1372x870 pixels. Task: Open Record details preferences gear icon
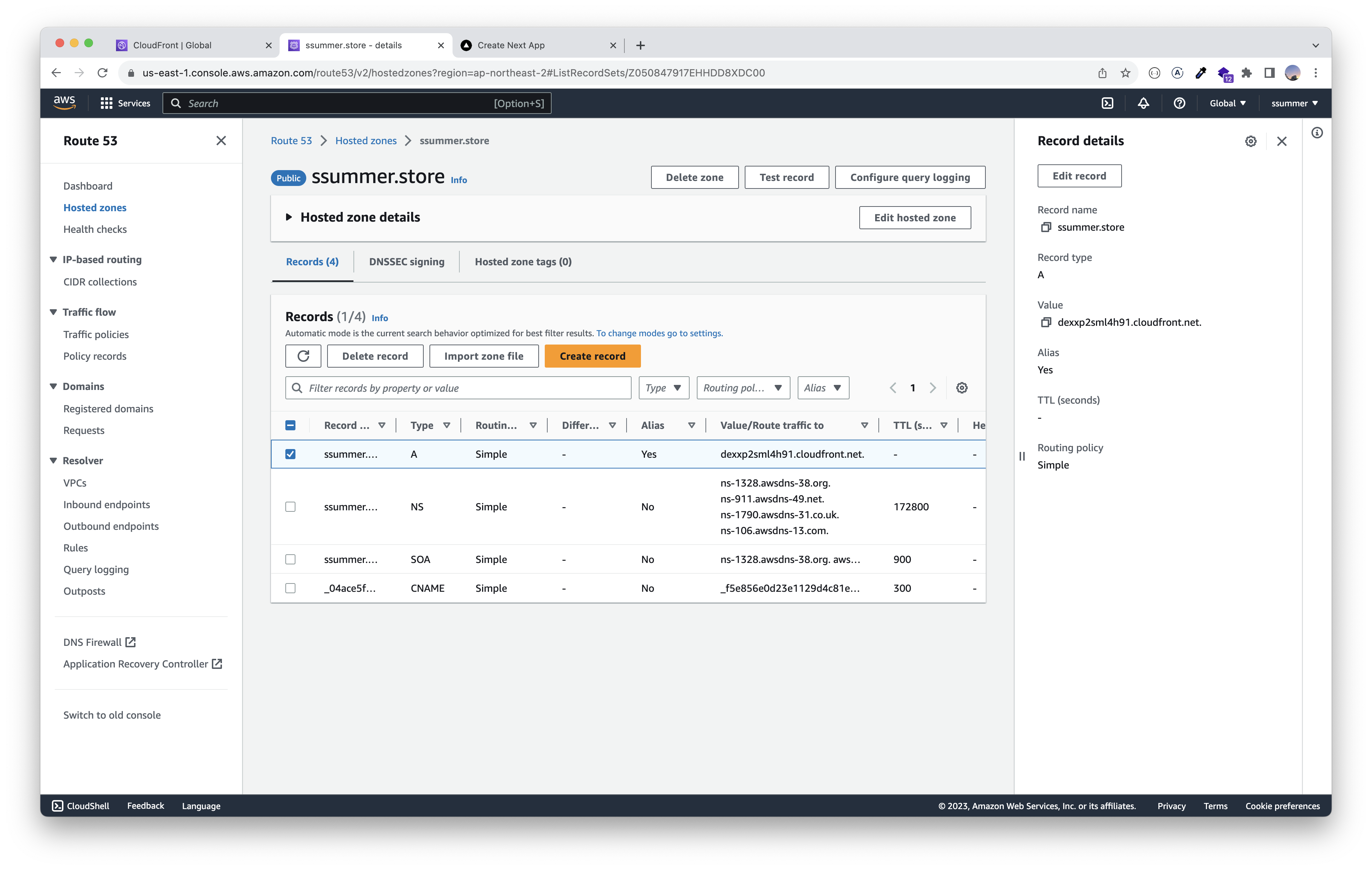coord(1250,141)
